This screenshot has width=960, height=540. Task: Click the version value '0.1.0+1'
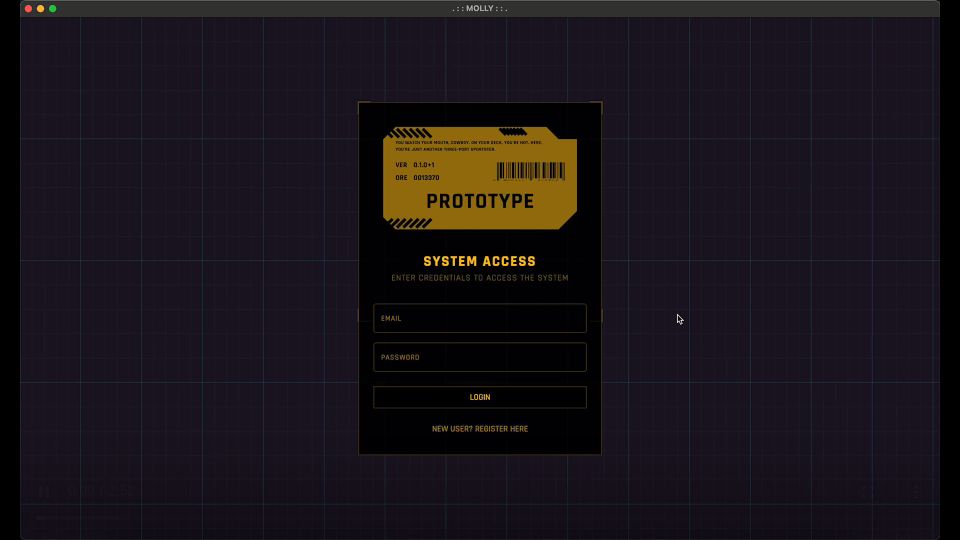point(424,165)
